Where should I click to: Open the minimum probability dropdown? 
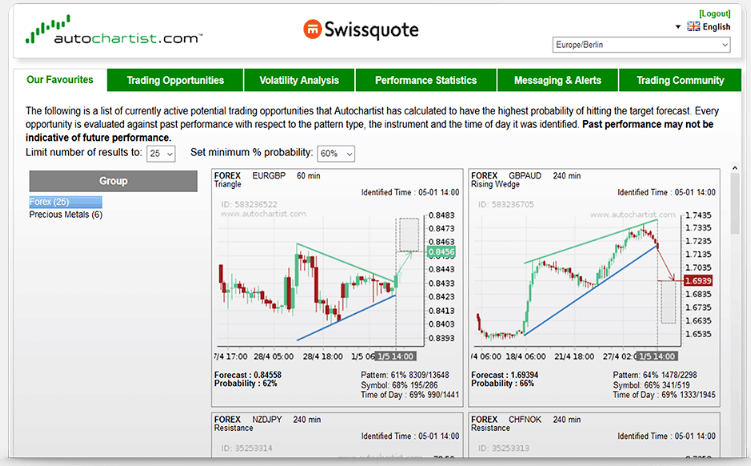(336, 154)
